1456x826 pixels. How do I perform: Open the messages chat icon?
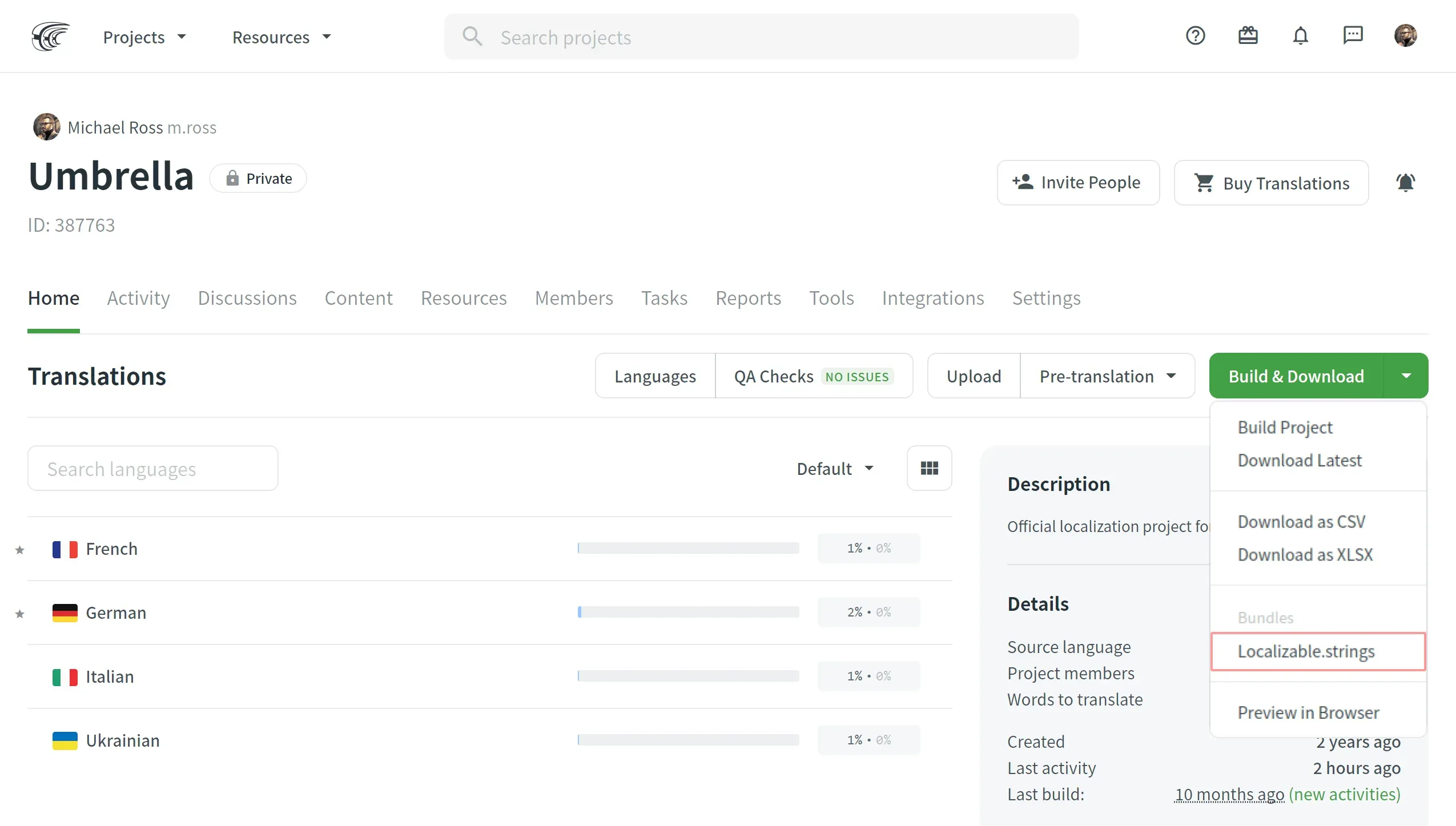pos(1353,36)
